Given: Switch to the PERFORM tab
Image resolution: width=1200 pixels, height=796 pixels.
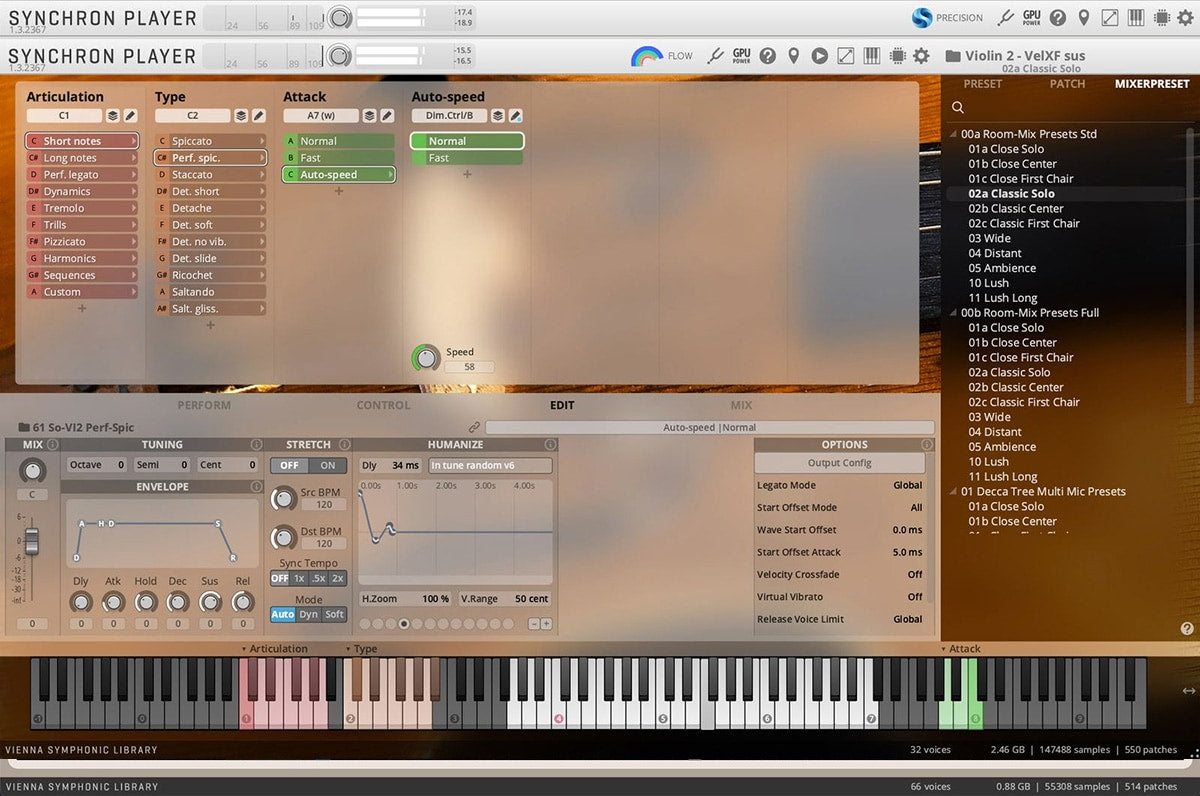Looking at the screenshot, I should 204,406.
